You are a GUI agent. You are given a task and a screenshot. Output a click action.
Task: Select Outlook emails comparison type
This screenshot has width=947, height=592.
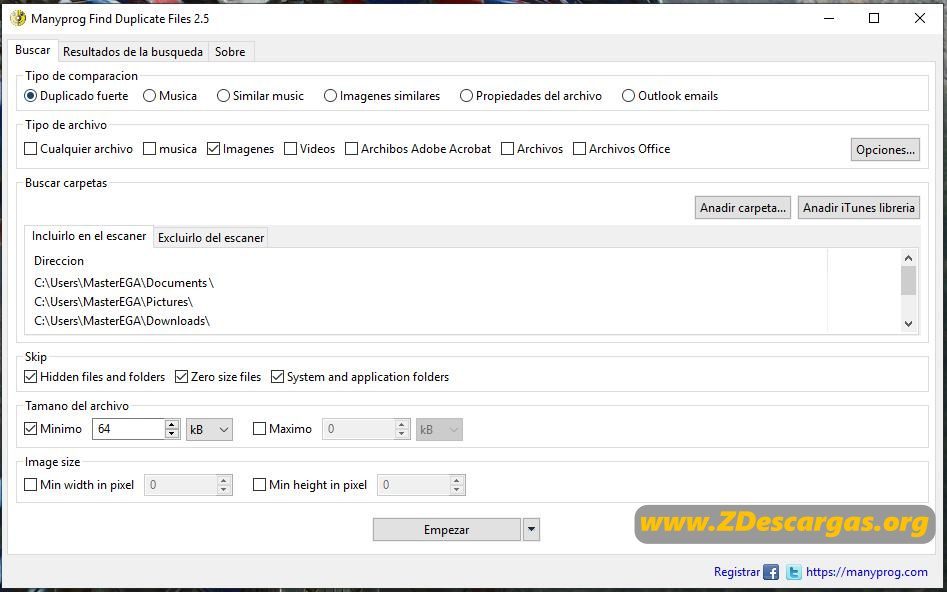670,96
